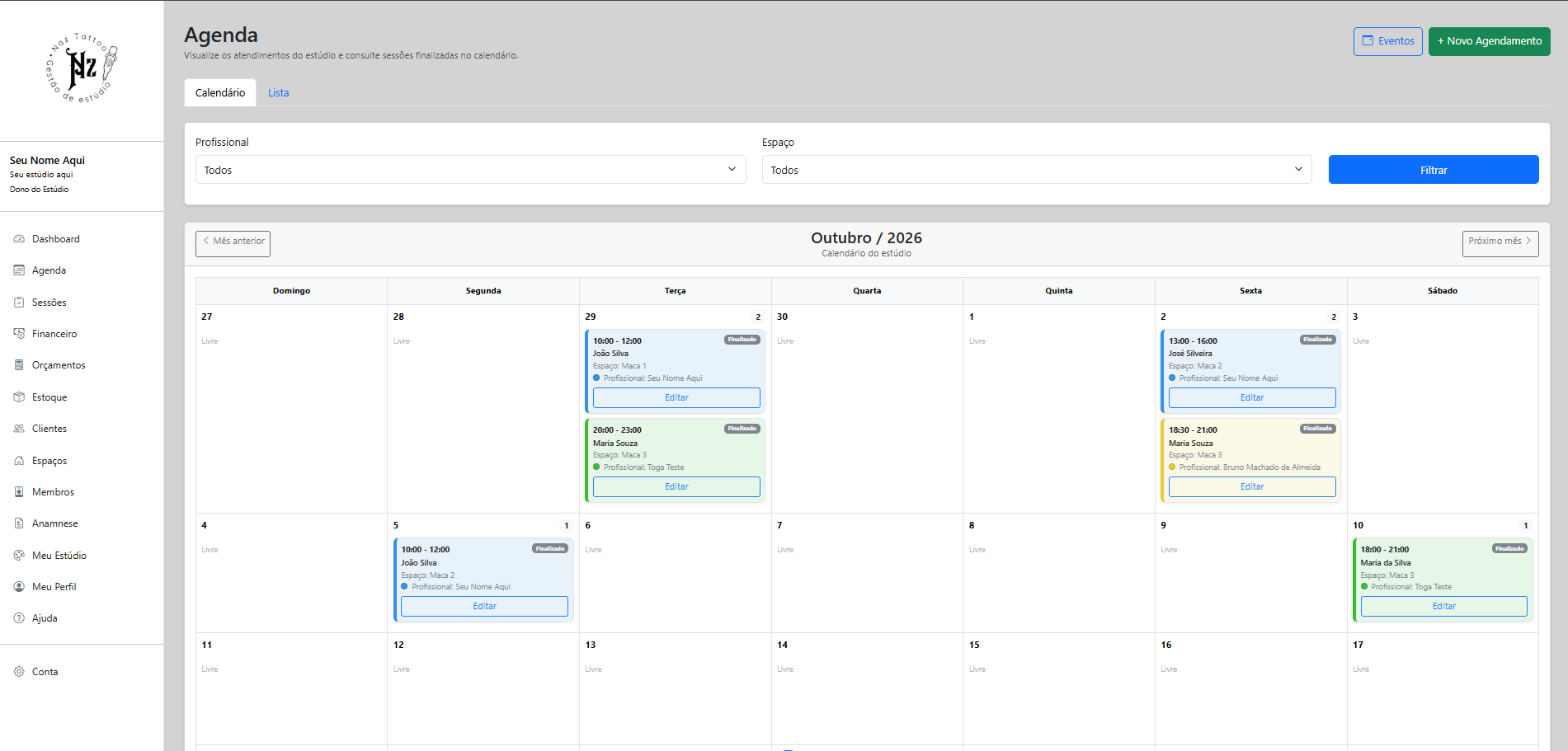Image resolution: width=1568 pixels, height=751 pixels.
Task: Edit Maria Souza 20:00 - 23:00 appointment
Action: (676, 486)
